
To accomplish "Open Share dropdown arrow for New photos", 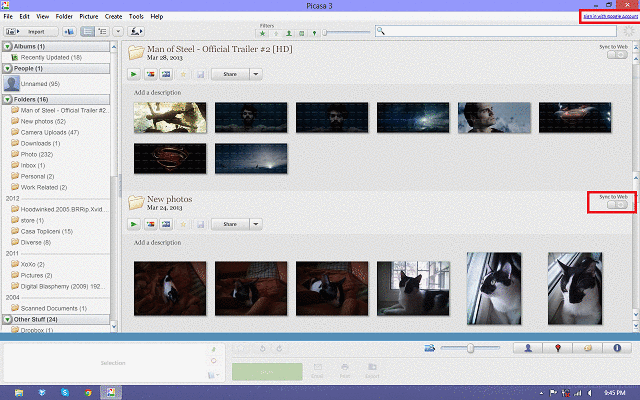I will [x=256, y=224].
